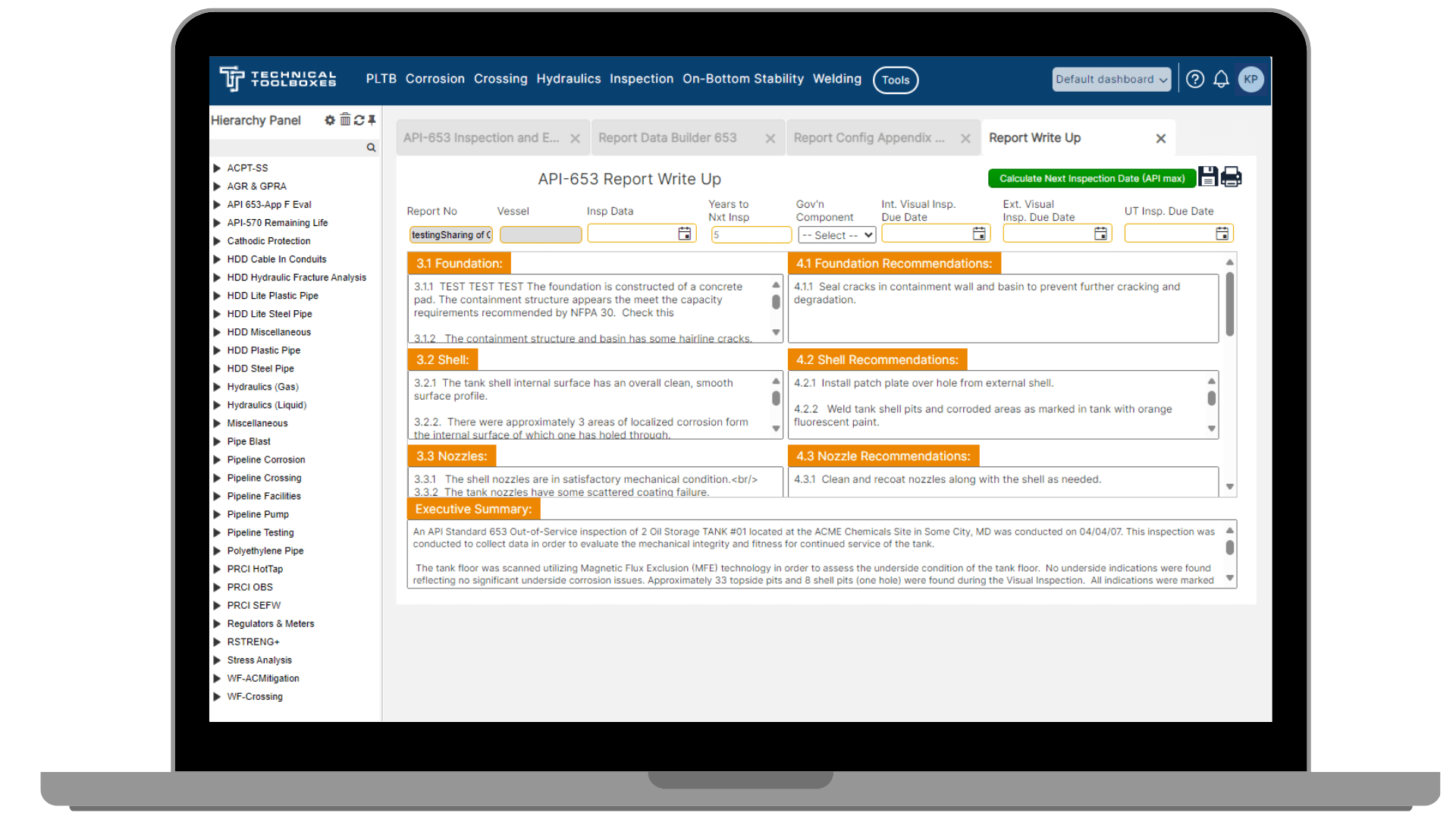Viewport: 1456px width, 819px height.
Task: Save the report with floppy disk icon
Action: click(1208, 177)
